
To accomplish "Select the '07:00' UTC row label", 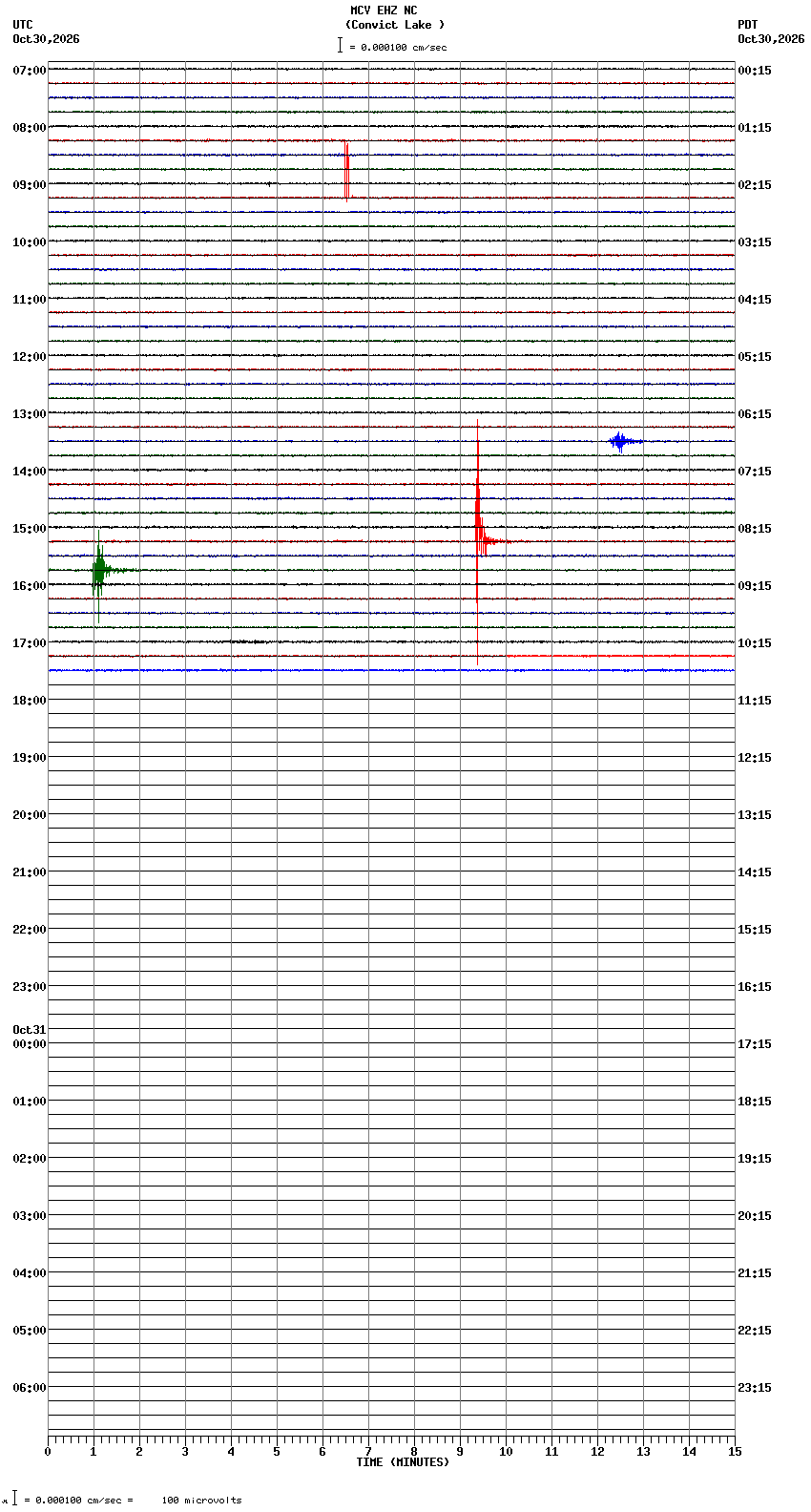I will [x=30, y=71].
